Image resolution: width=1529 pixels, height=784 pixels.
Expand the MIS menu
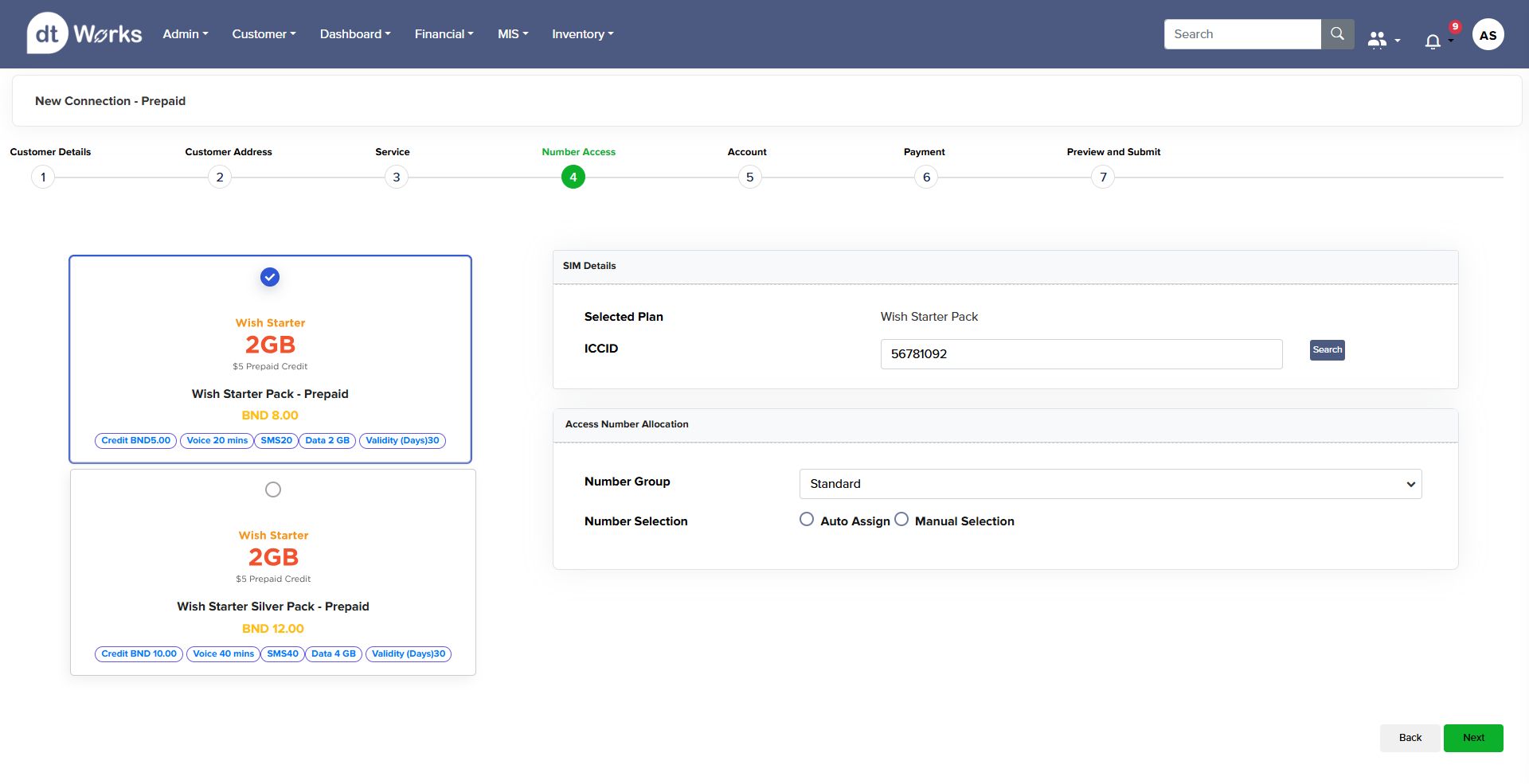click(513, 34)
